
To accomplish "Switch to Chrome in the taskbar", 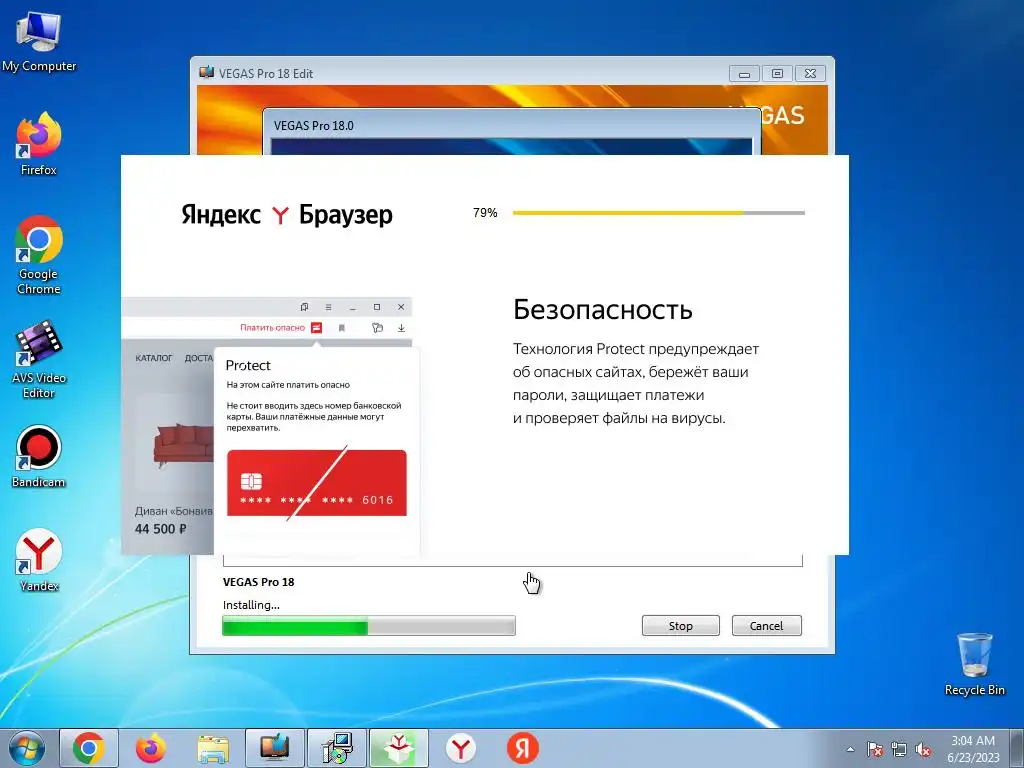I will (x=89, y=748).
